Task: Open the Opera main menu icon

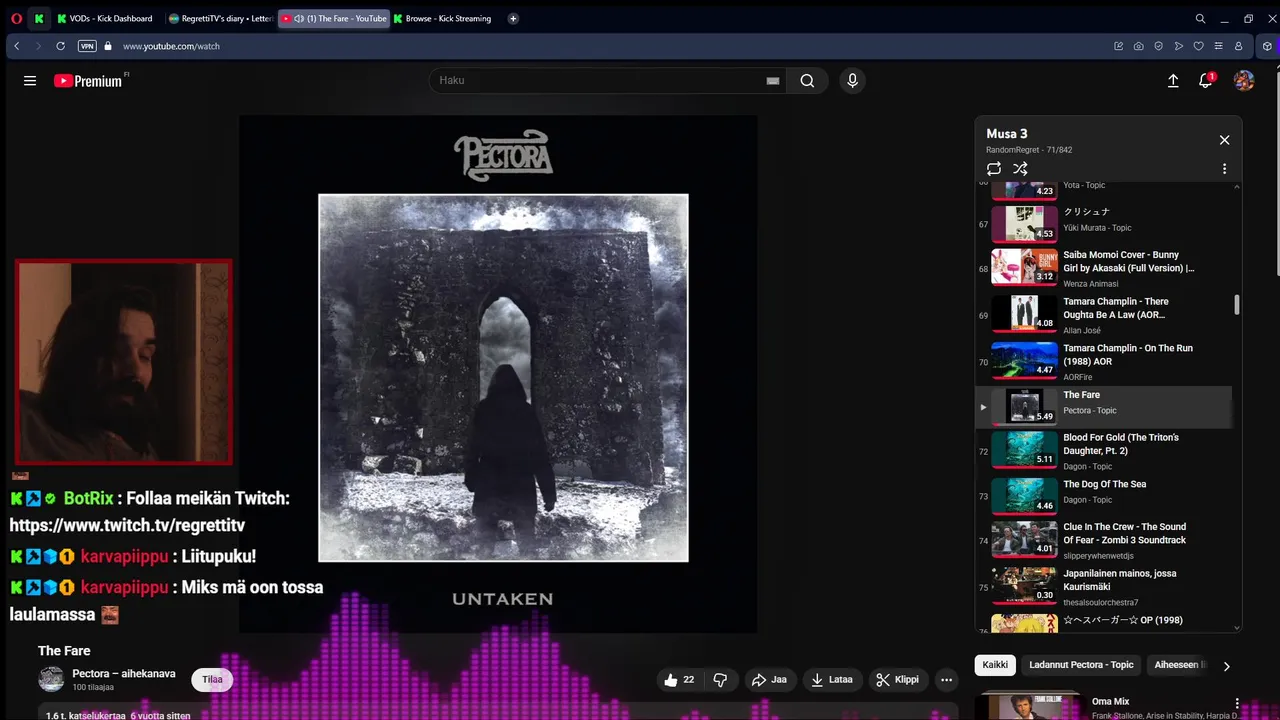Action: [16, 18]
